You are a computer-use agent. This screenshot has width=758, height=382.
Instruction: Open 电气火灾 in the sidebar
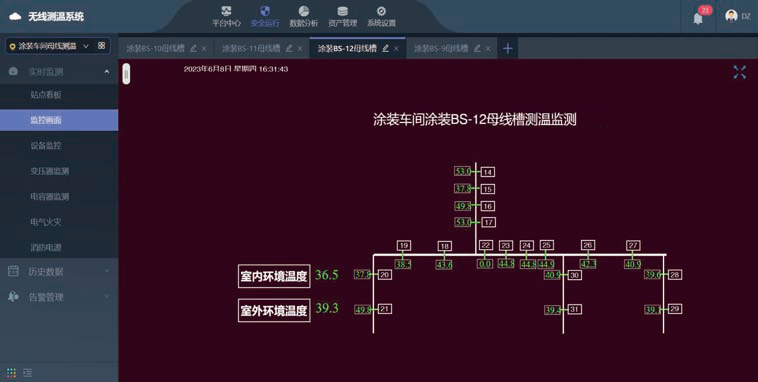point(59,222)
